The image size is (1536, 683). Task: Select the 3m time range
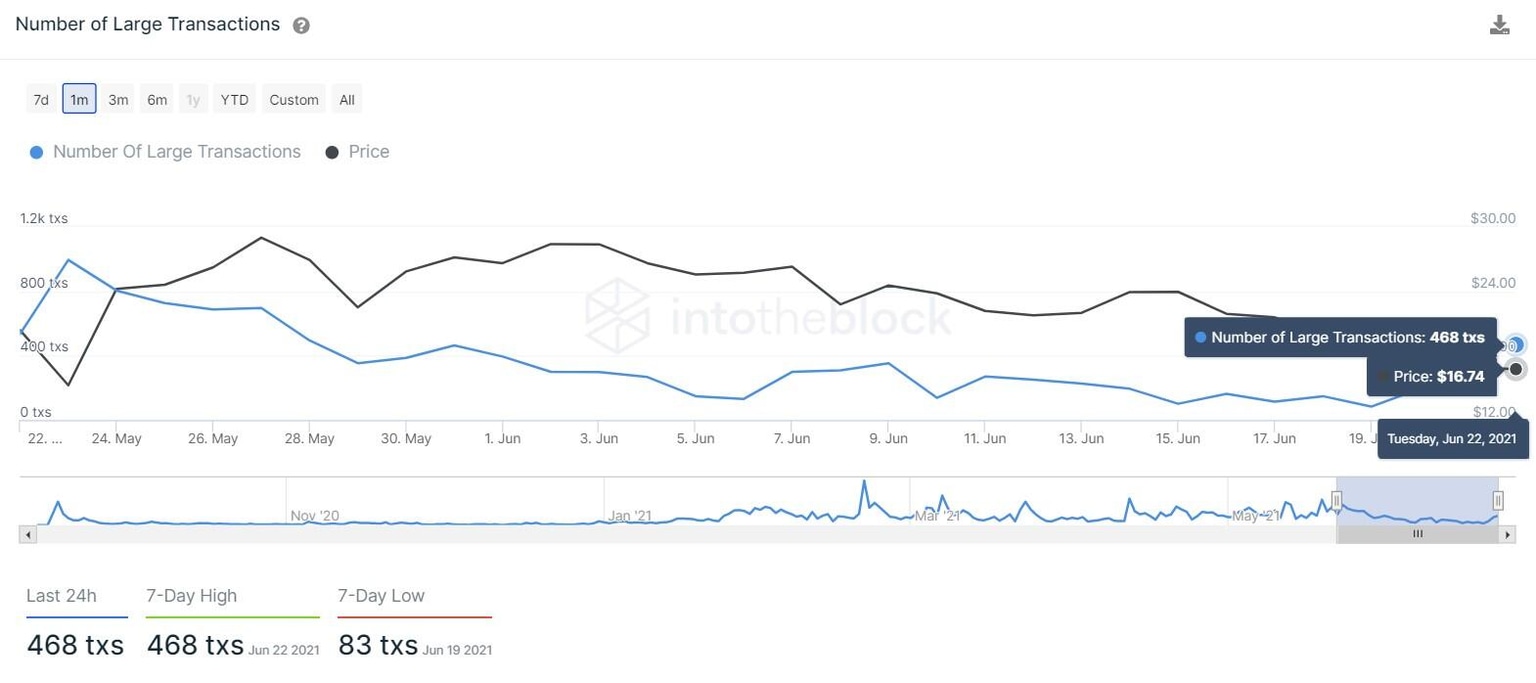click(118, 99)
